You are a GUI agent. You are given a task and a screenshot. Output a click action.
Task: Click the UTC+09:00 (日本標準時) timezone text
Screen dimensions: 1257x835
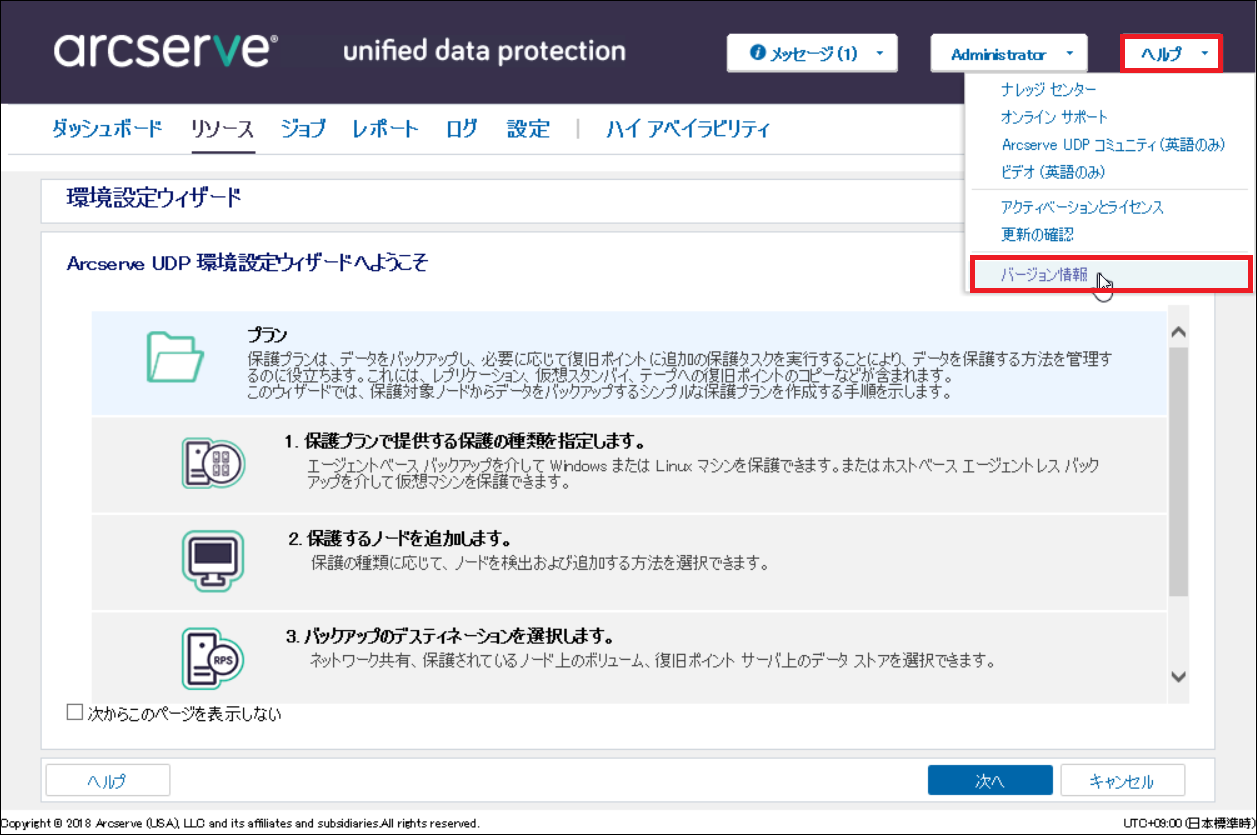[x=1186, y=823]
